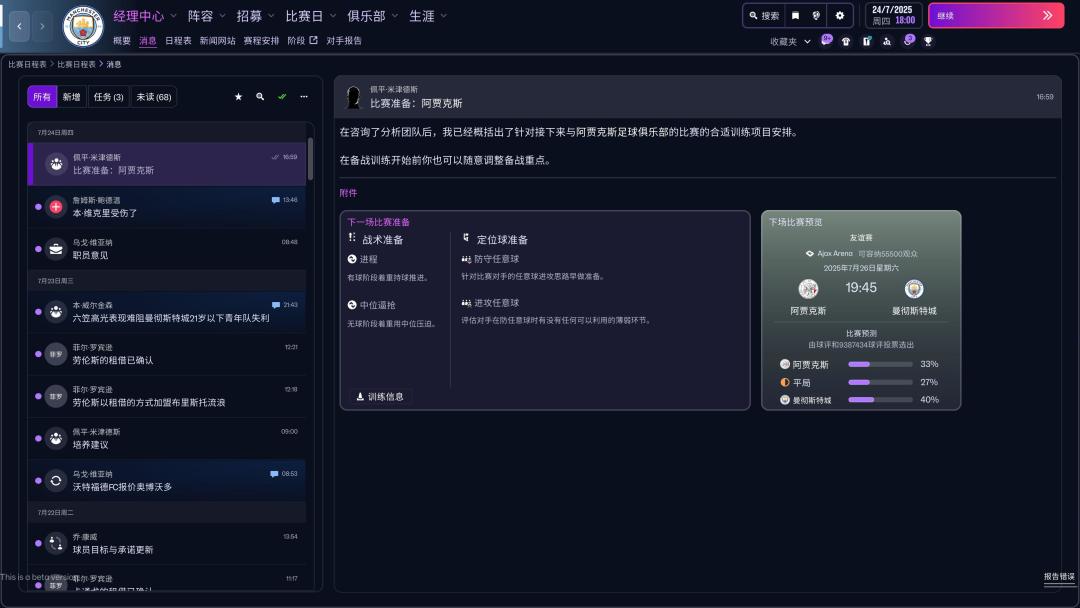
Task: Open the 9+ chat bubble shortcut
Action: [827, 41]
